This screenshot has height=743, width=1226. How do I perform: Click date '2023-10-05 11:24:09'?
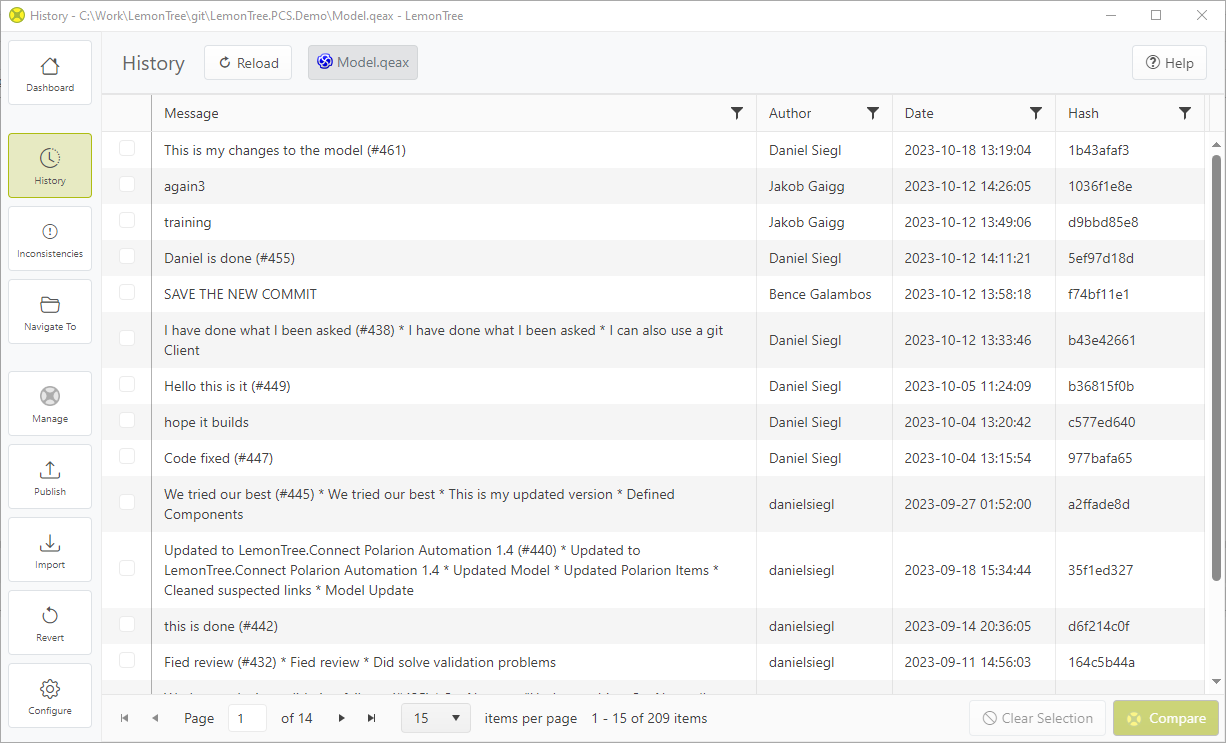[x=968, y=386]
